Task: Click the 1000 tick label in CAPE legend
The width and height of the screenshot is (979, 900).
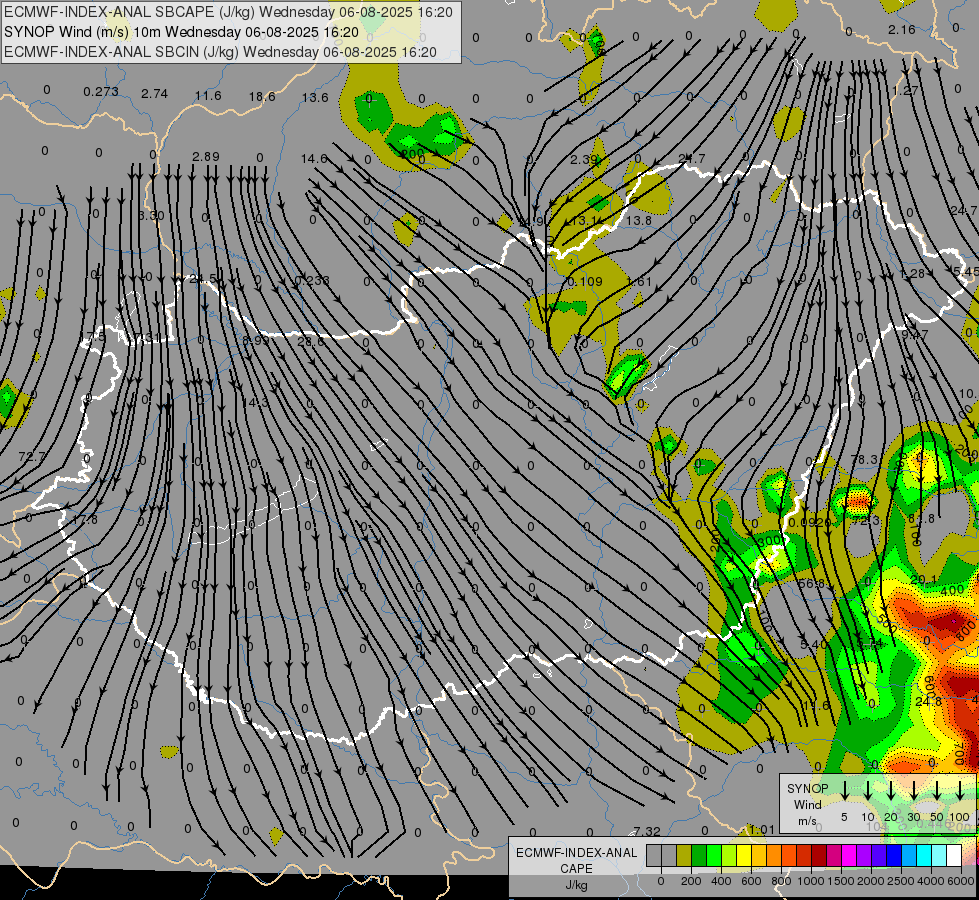Action: (x=810, y=881)
